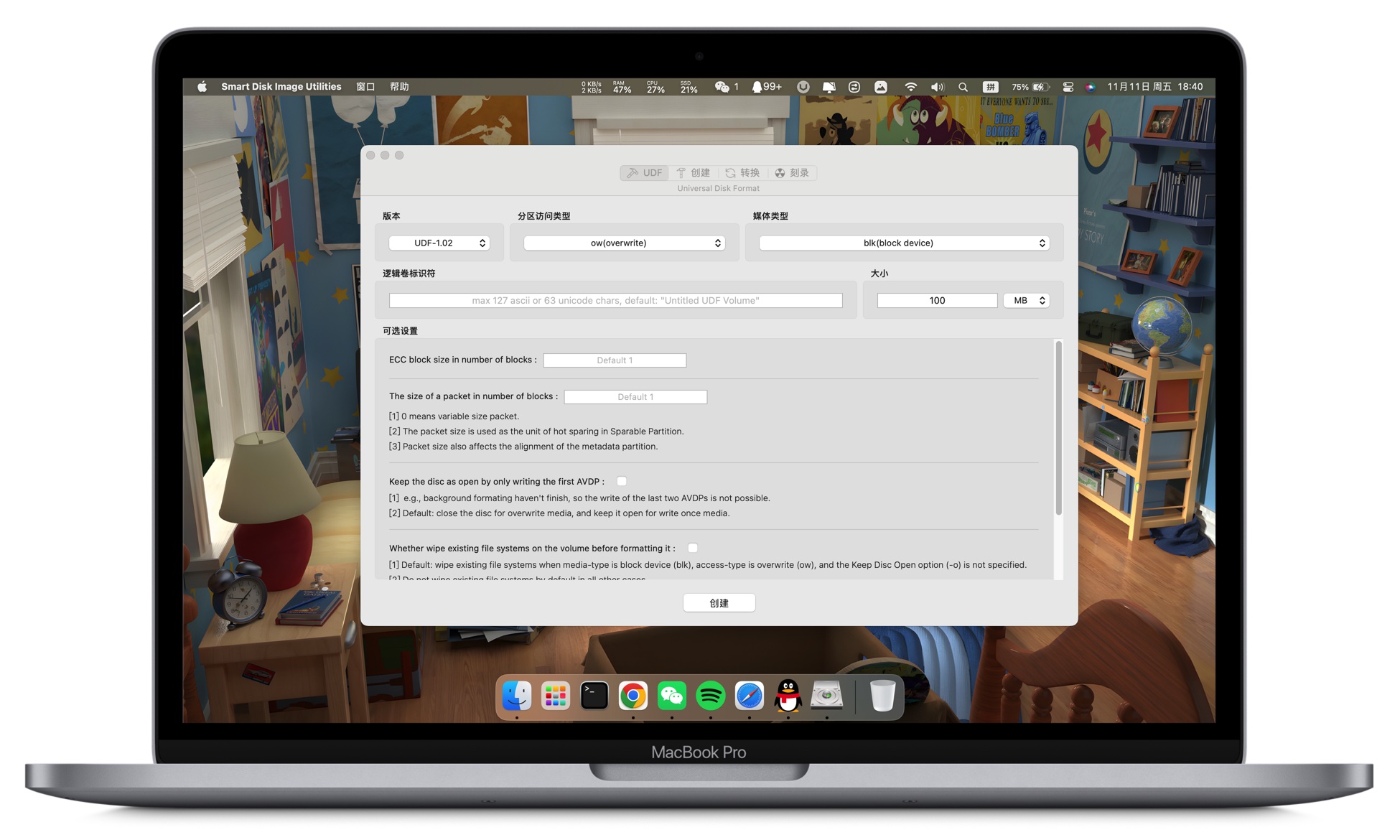Switch to the 刻录 tab
Image resolution: width=1400 pixels, height=840 pixels.
point(792,173)
